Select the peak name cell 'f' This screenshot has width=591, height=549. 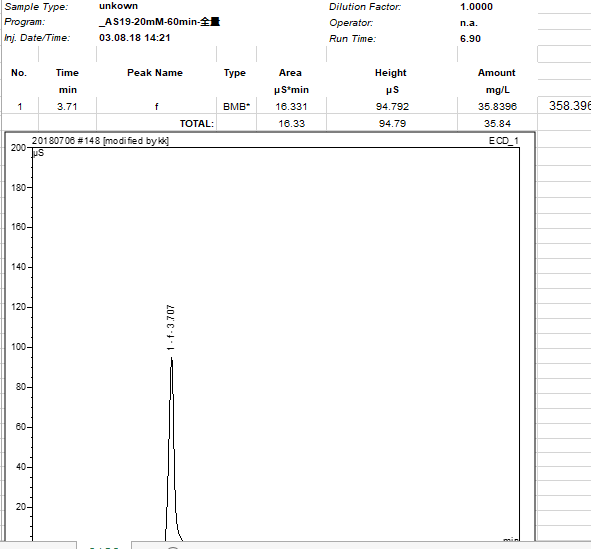coord(156,107)
